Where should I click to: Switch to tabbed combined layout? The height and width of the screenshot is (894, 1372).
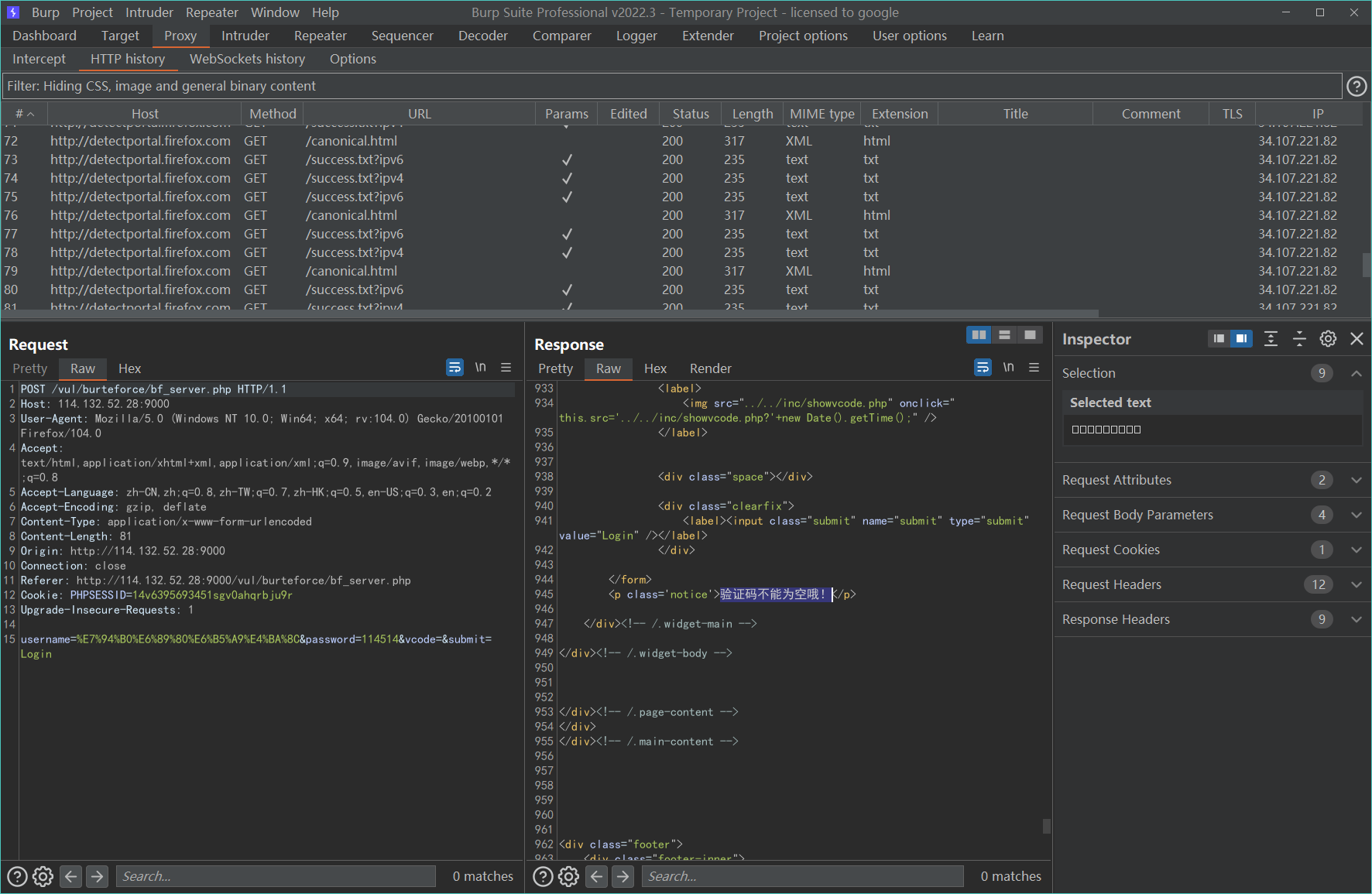(1030, 334)
